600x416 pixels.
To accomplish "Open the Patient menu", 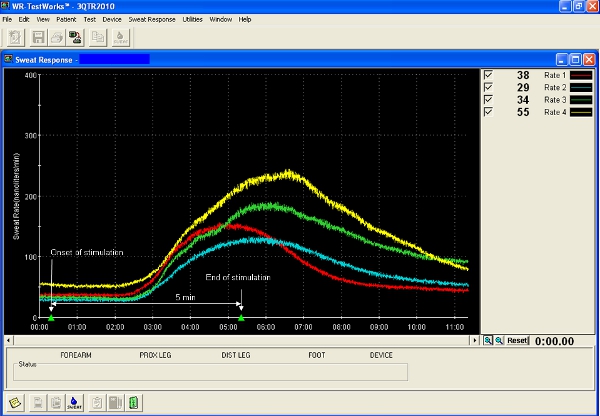I will click(66, 19).
